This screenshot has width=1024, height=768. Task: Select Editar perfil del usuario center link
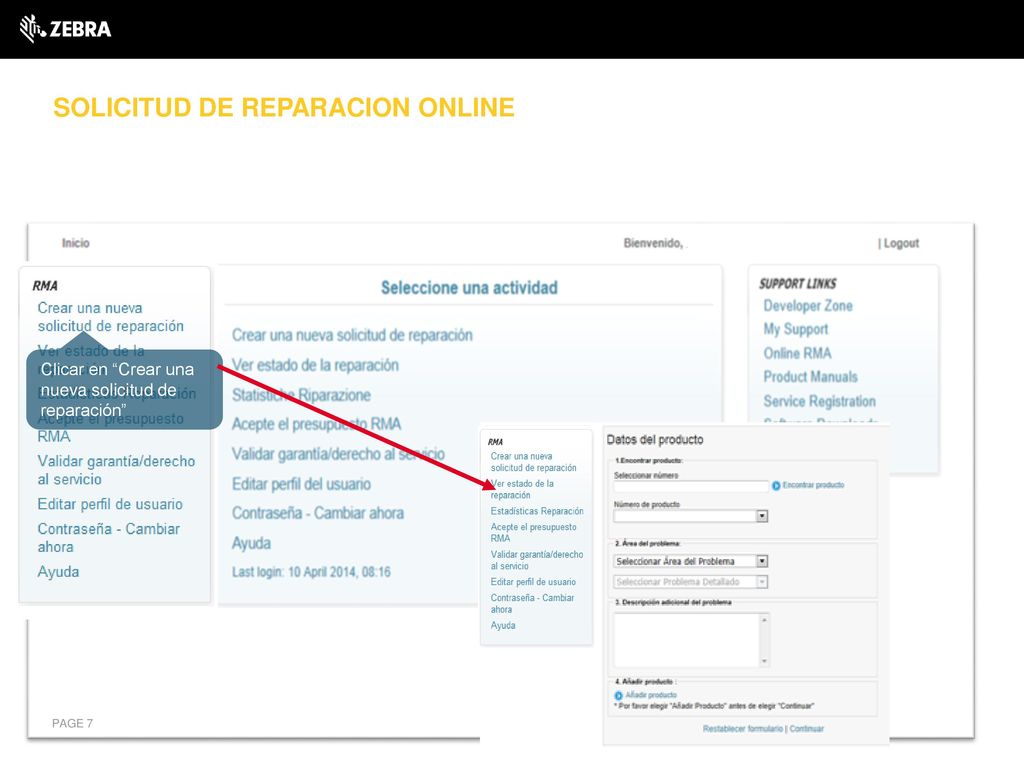[x=301, y=484]
